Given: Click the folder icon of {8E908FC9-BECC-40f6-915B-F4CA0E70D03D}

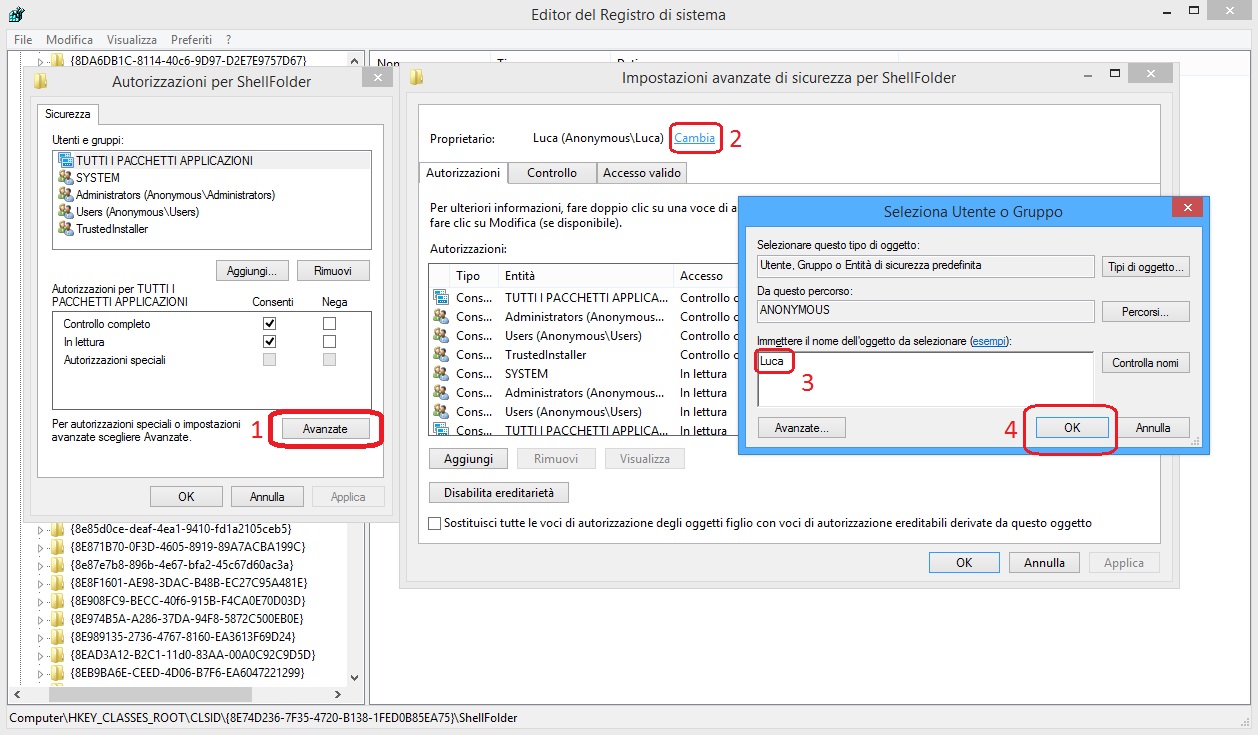Looking at the screenshot, I should click(58, 600).
